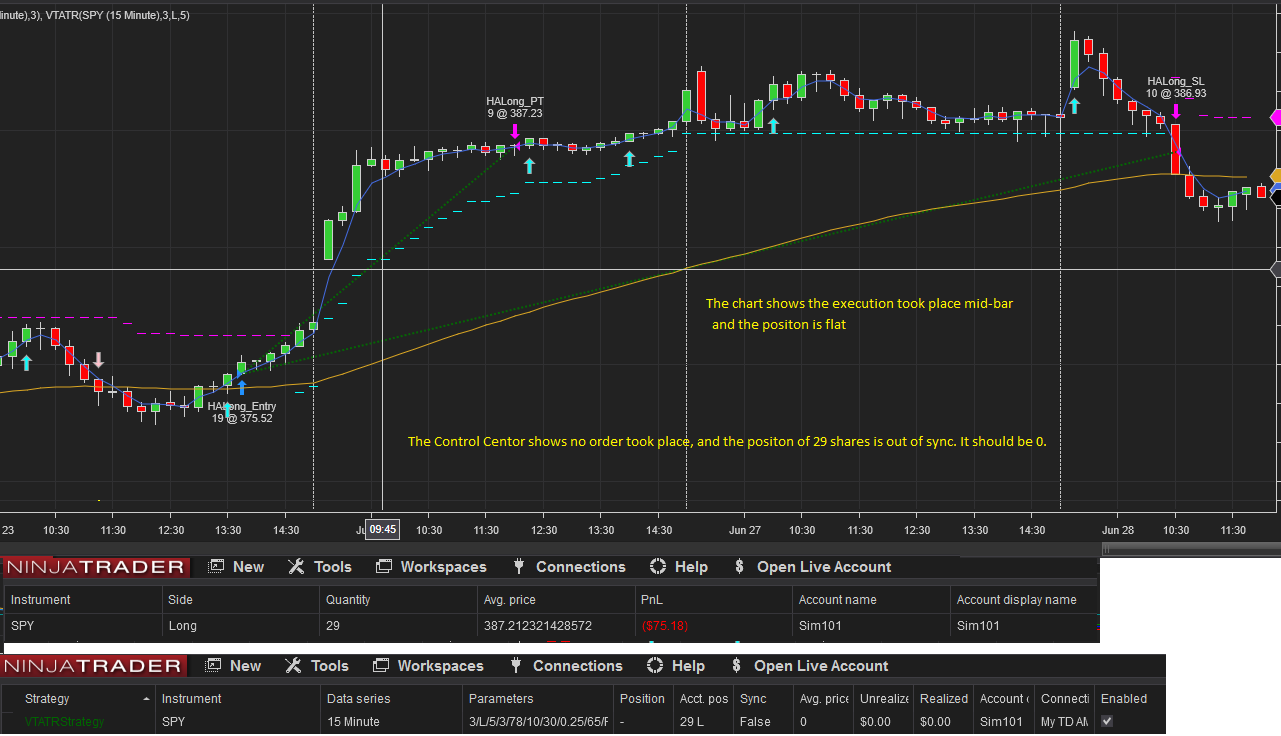Click the Connections plug icon
The height and width of the screenshot is (736, 1281).
[x=518, y=566]
